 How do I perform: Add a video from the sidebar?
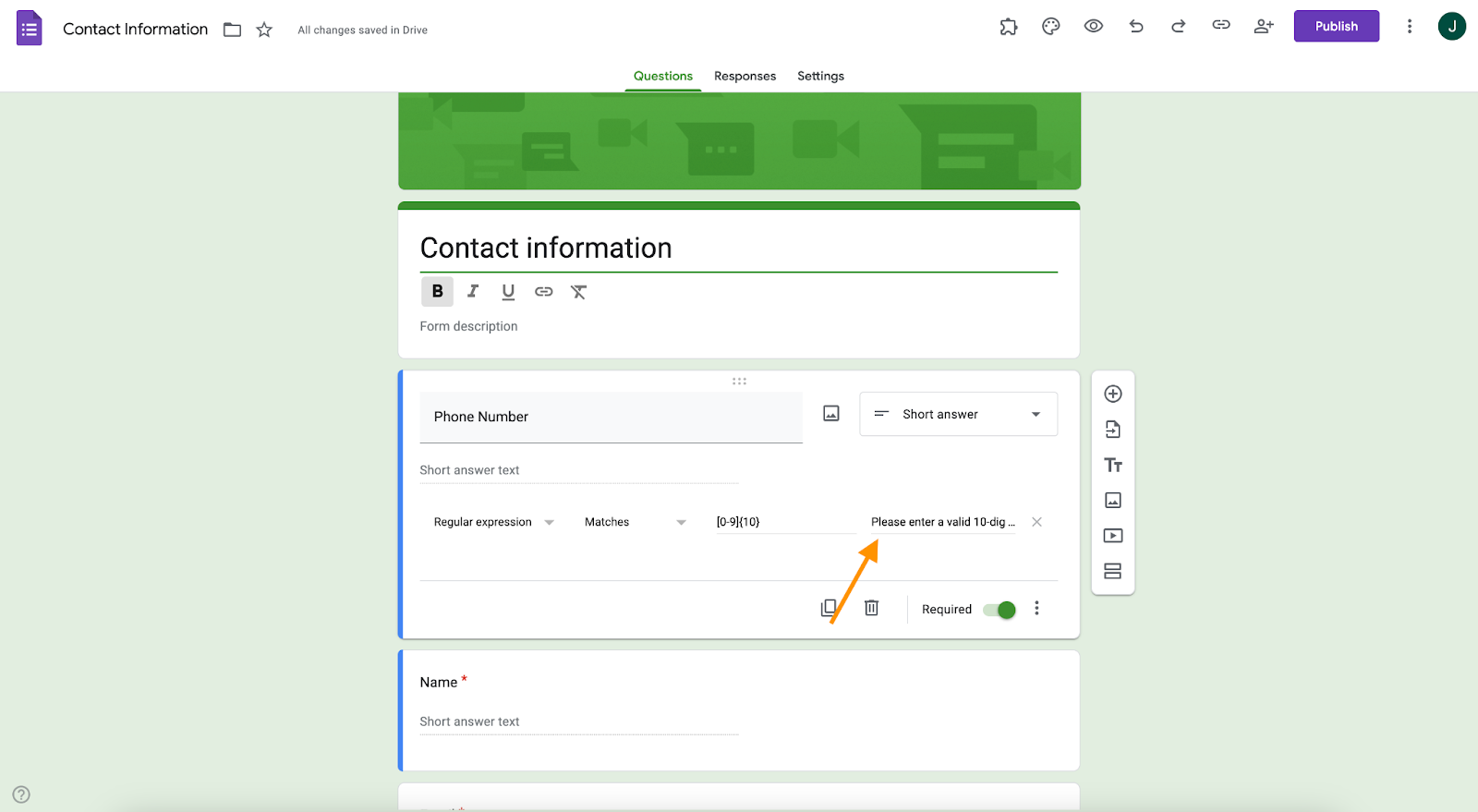coord(1113,536)
